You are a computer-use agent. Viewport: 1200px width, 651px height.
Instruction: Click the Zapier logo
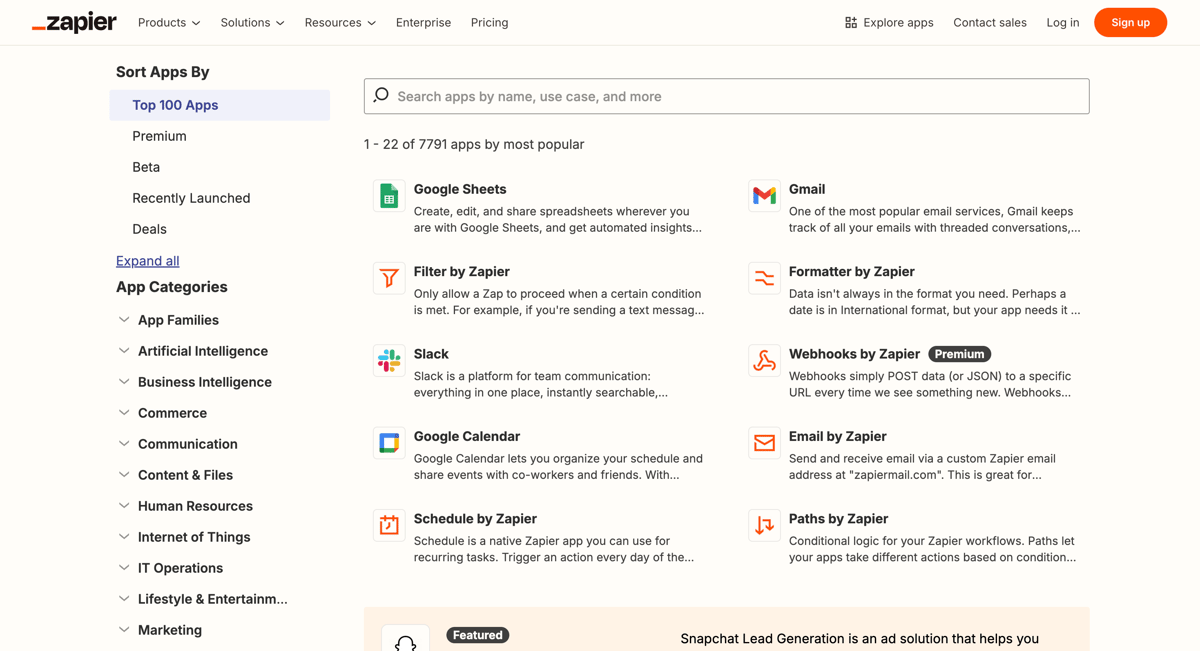tap(74, 22)
